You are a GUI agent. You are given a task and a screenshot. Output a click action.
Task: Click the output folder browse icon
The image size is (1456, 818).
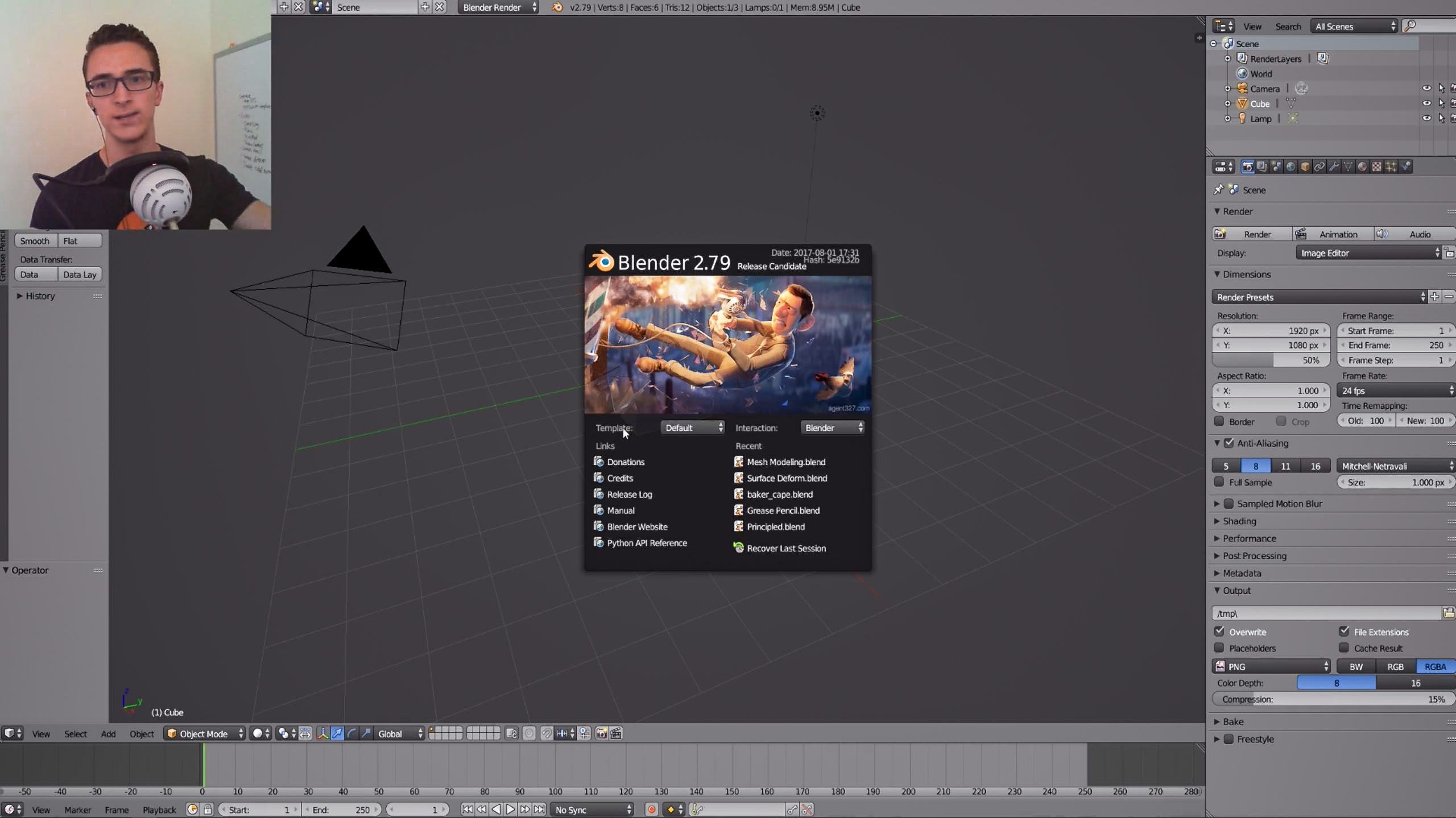(1448, 613)
